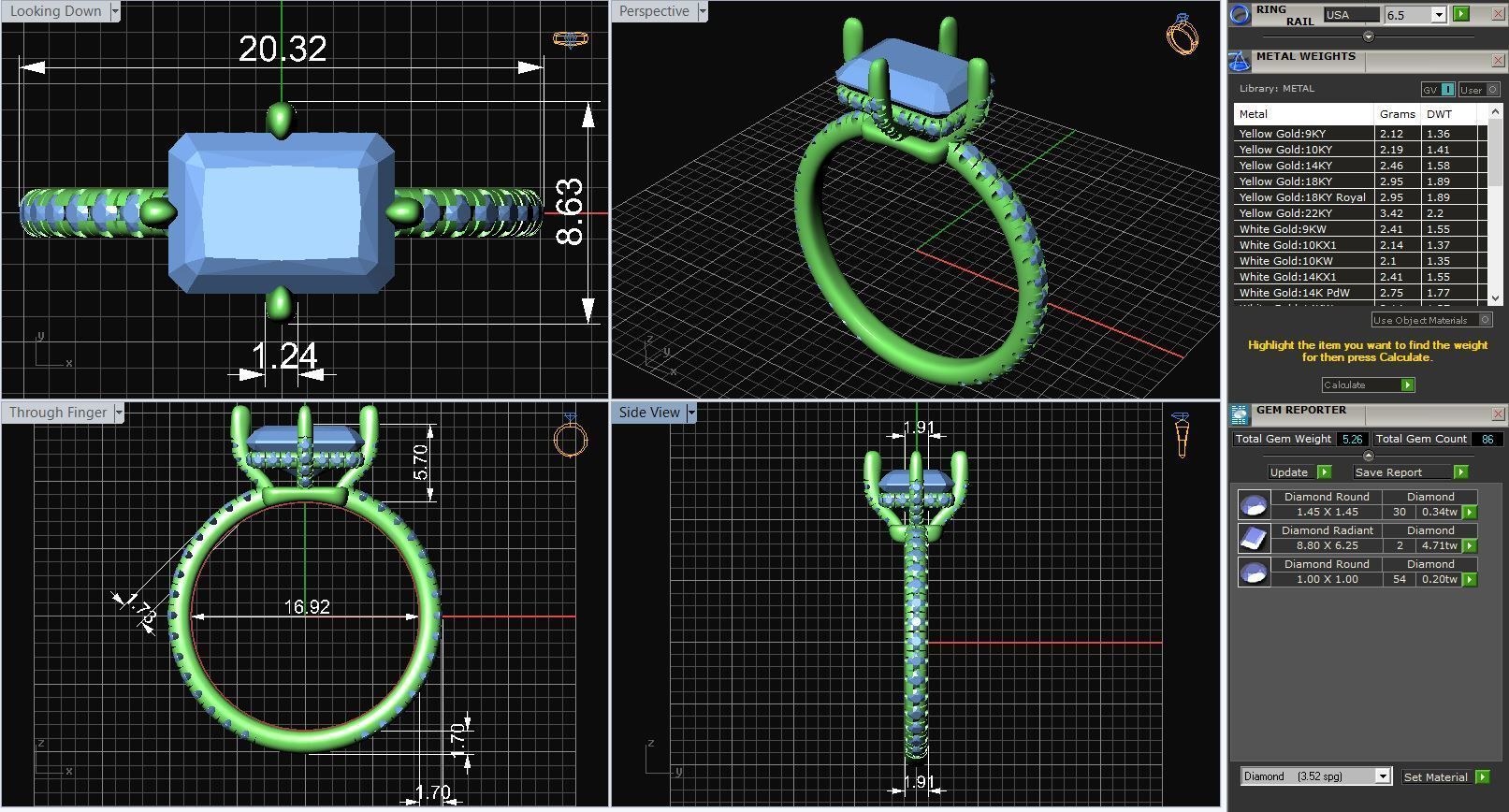Click green arrow beside Save Report
The height and width of the screenshot is (812, 1509).
click(1460, 471)
